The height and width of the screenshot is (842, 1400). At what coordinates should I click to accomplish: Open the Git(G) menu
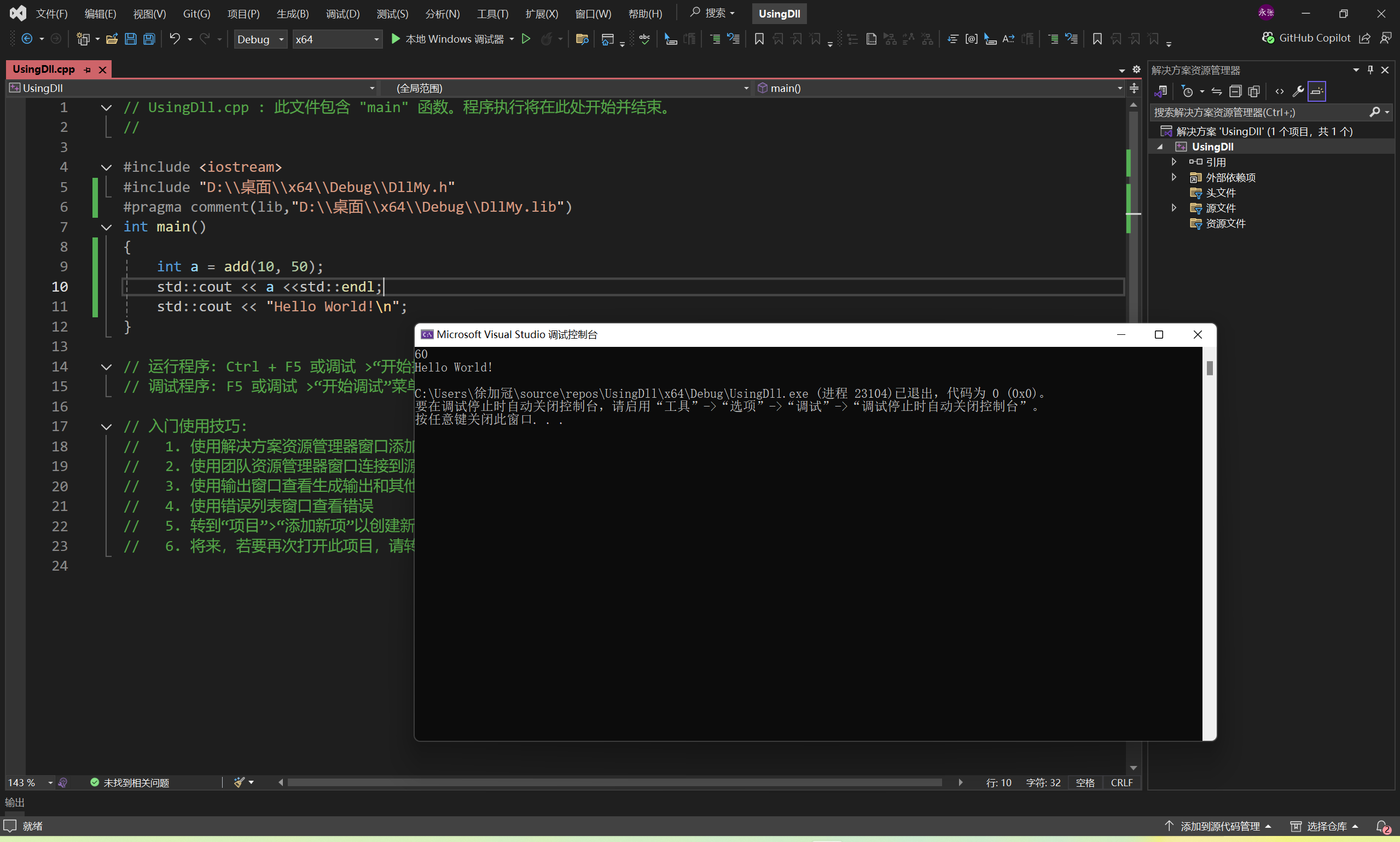coord(196,14)
